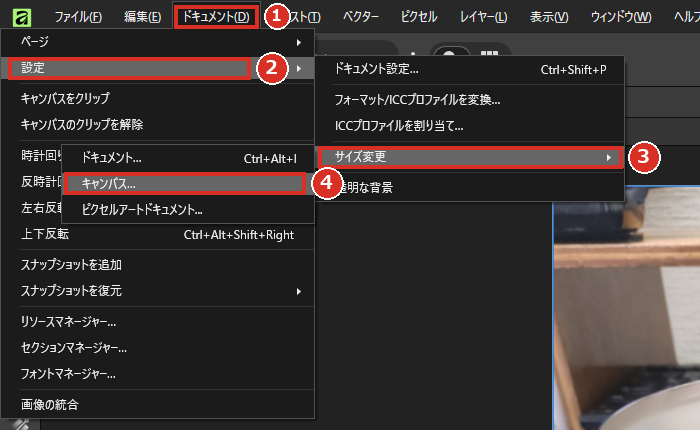Choose ピクセルアートドキュメント...

tap(188, 209)
